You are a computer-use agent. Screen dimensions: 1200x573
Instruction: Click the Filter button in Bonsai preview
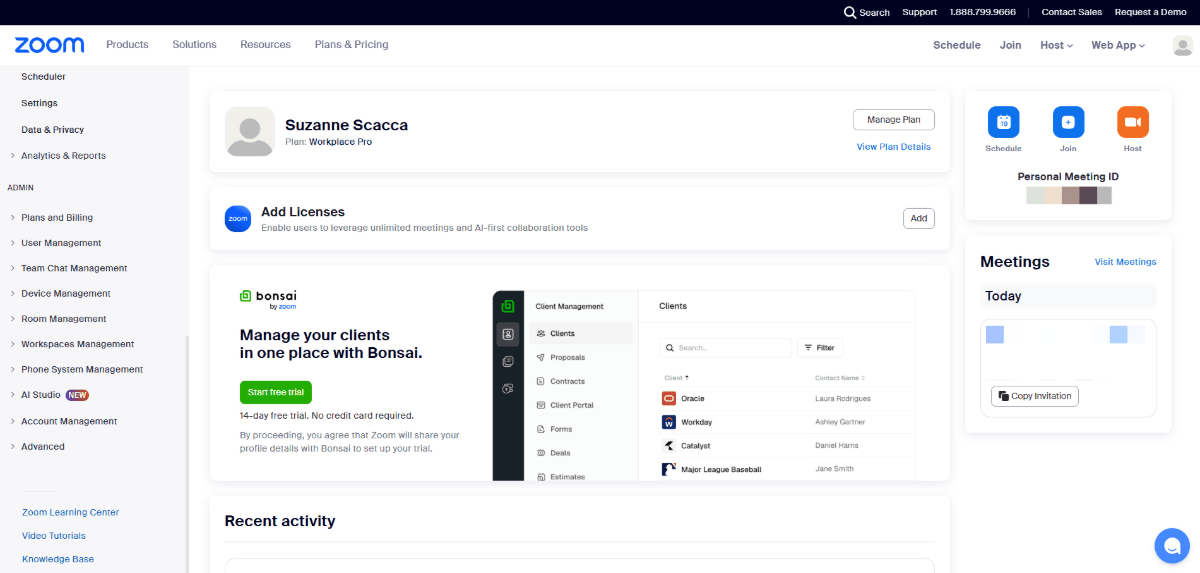[819, 348]
